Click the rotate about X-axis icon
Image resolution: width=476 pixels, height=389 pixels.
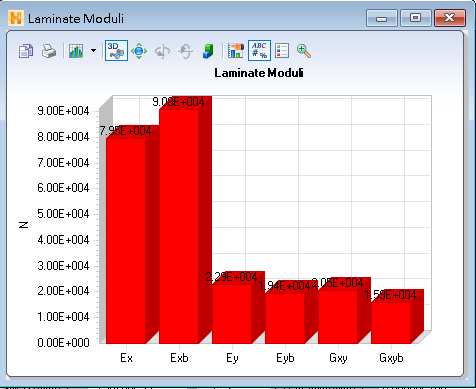click(x=185, y=51)
